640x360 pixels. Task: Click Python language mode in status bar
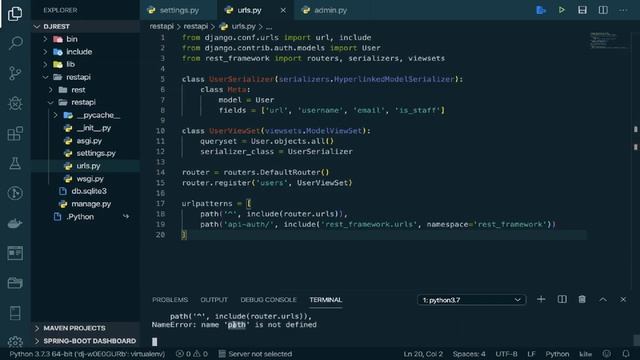557,354
